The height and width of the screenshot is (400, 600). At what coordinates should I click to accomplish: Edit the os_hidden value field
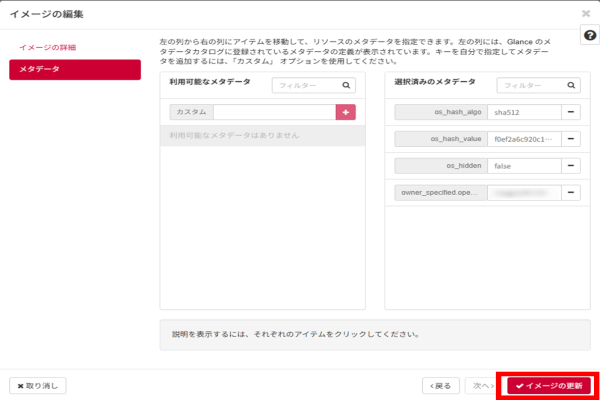522,166
